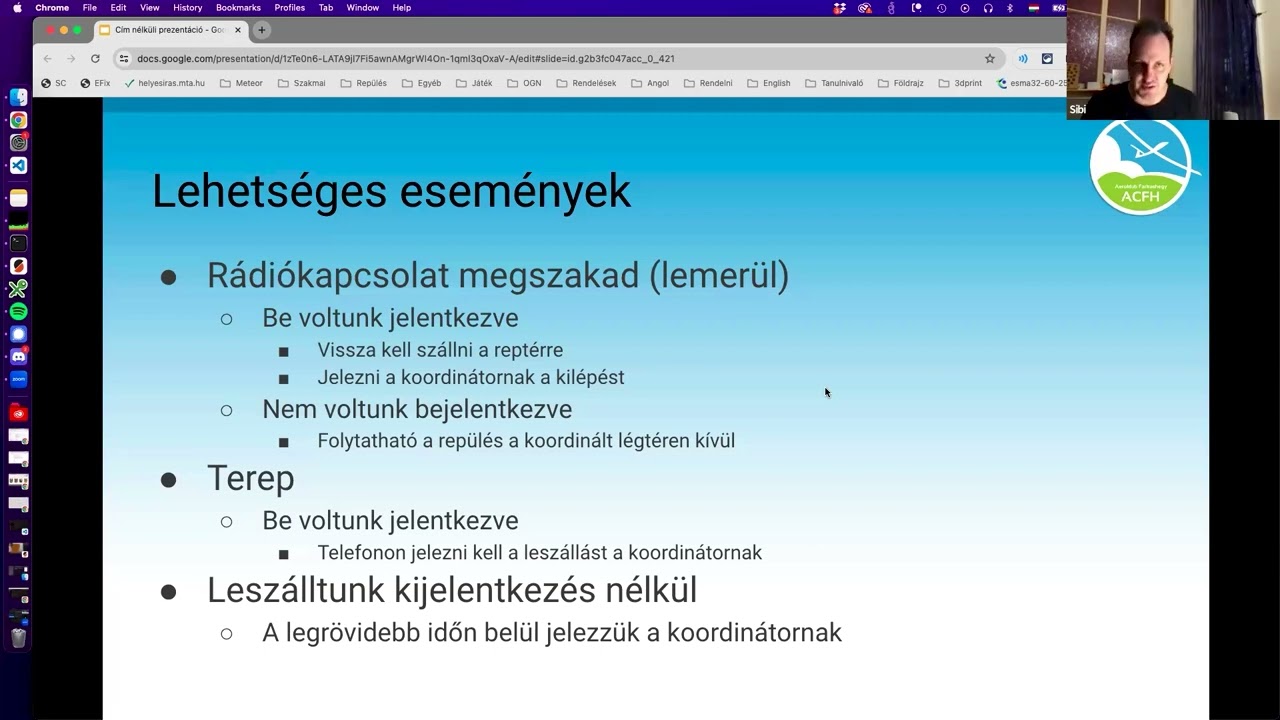Open Finder from the Dock

click(x=18, y=97)
